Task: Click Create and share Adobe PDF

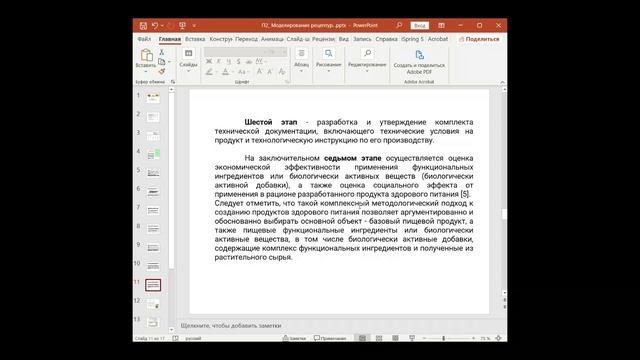Action: click(419, 61)
